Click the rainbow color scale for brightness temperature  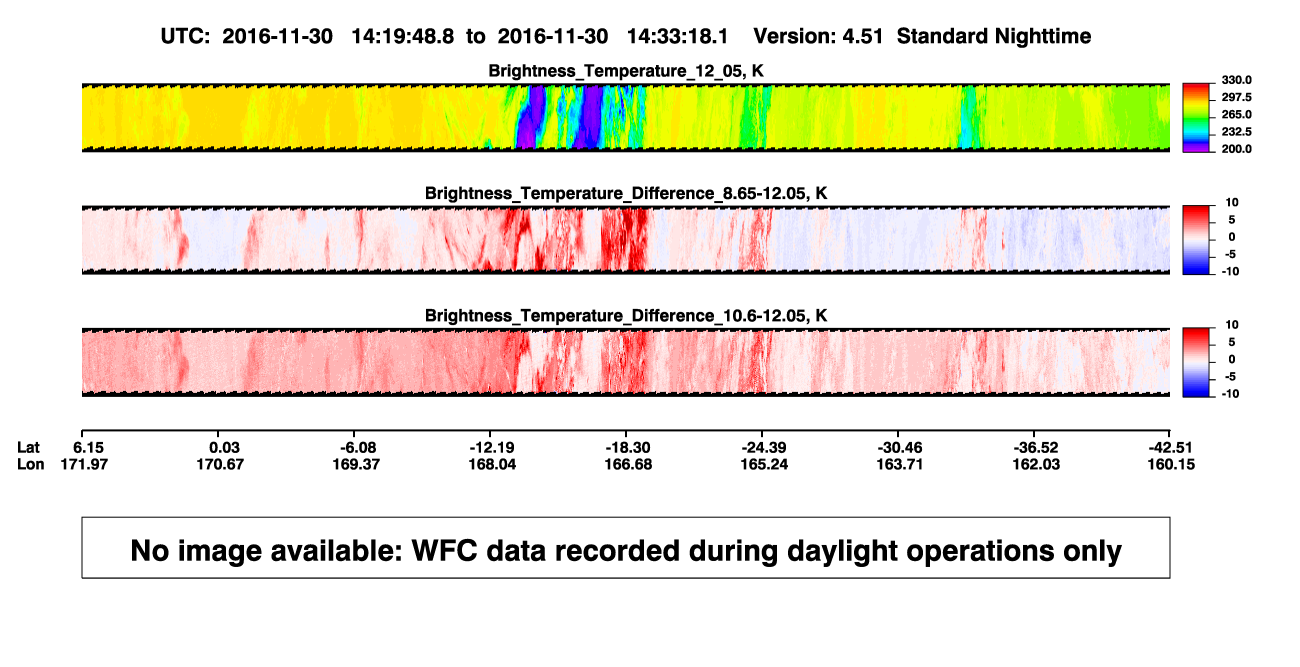tap(1196, 118)
